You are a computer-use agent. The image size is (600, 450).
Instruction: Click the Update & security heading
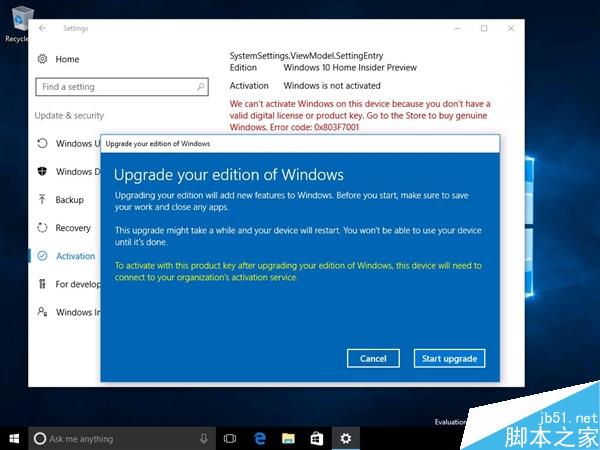click(x=69, y=116)
